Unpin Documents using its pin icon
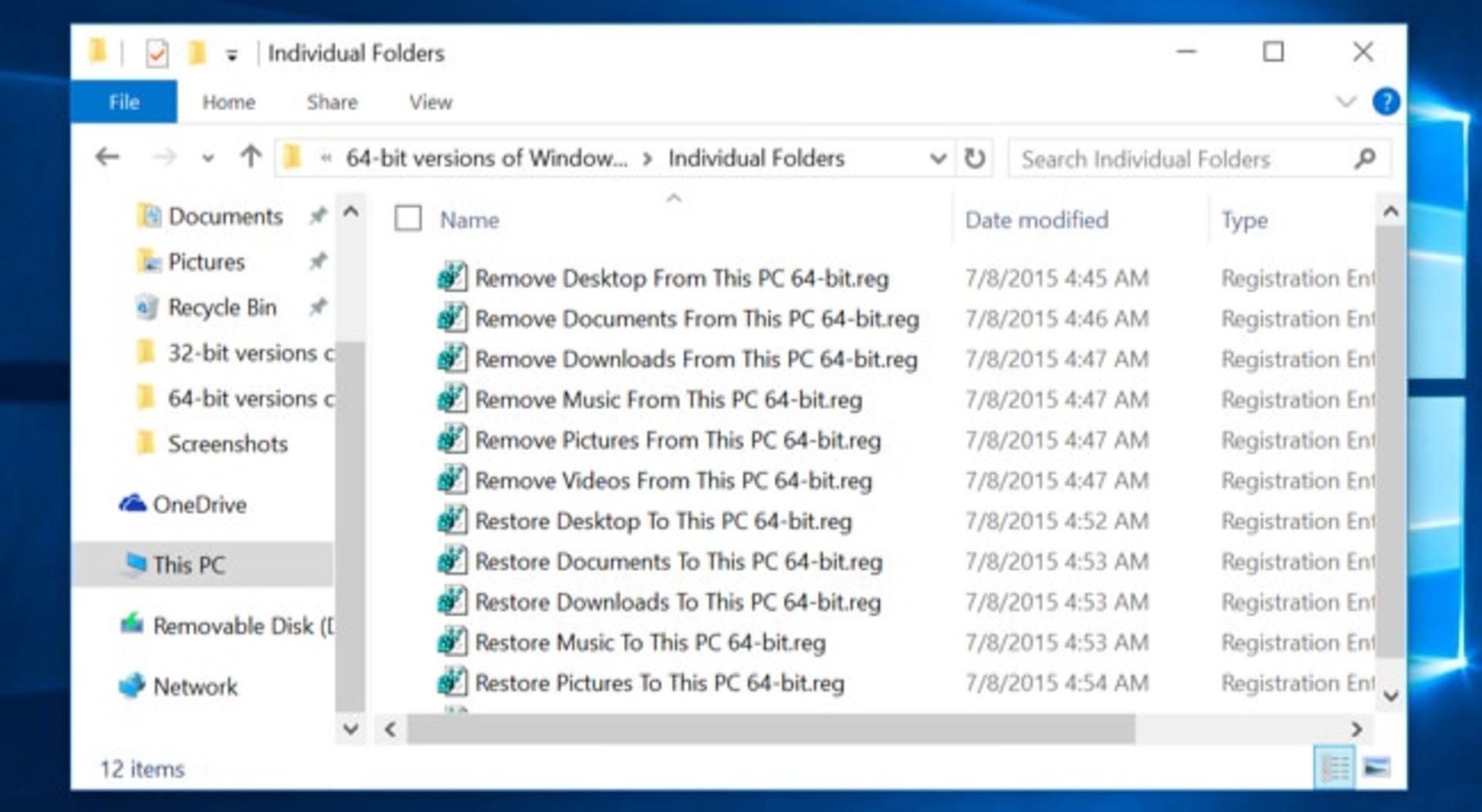This screenshot has width=1482, height=812. (317, 216)
